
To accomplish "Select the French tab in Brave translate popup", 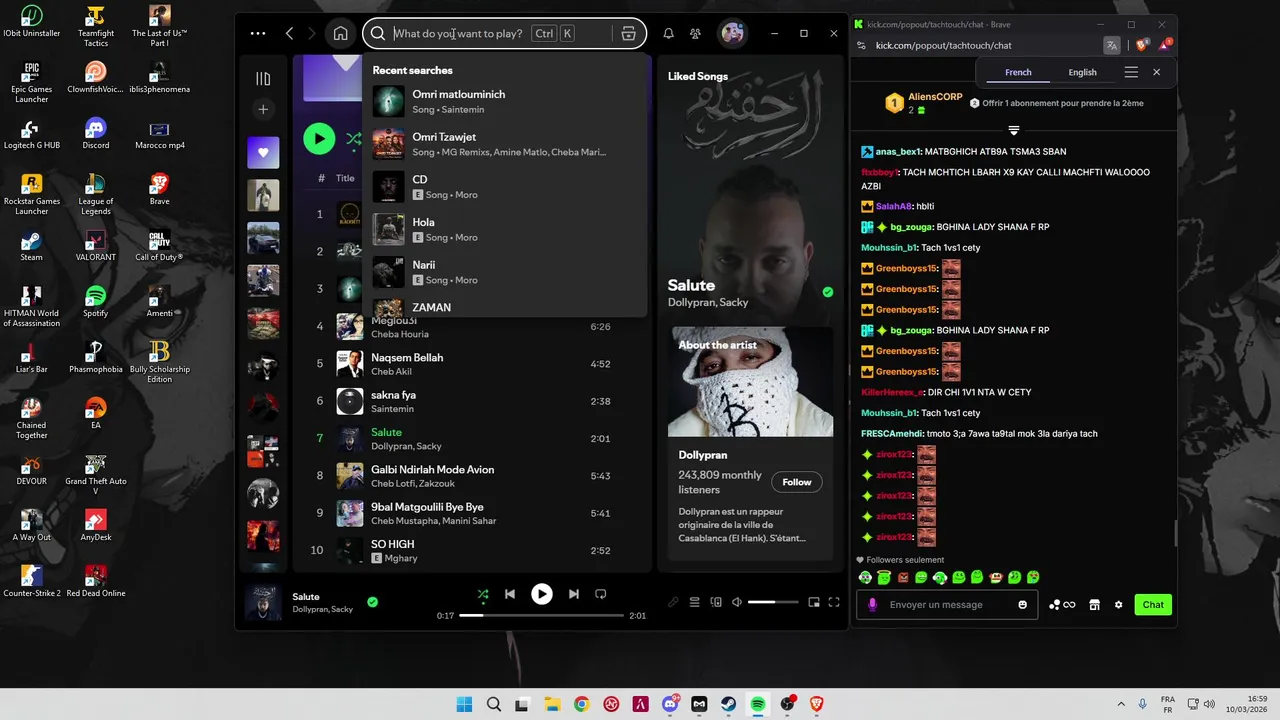I will click(x=1018, y=72).
